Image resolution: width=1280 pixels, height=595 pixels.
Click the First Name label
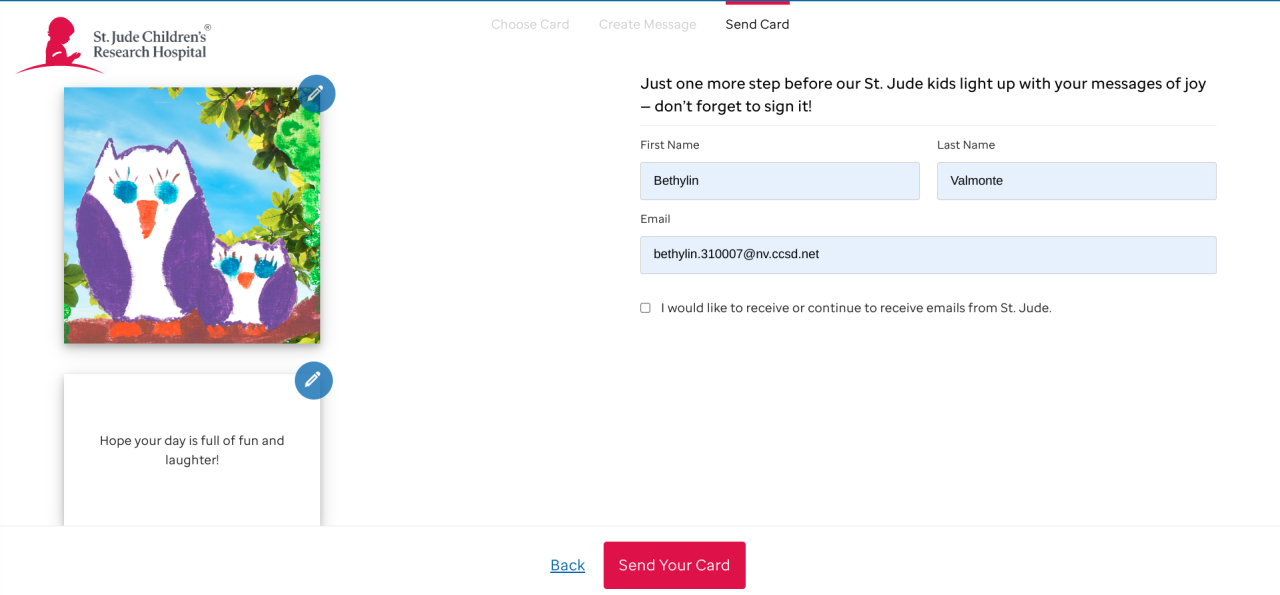[670, 145]
